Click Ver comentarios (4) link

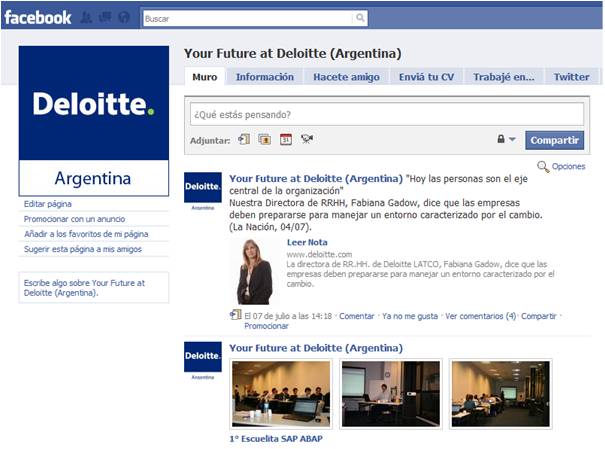point(480,316)
